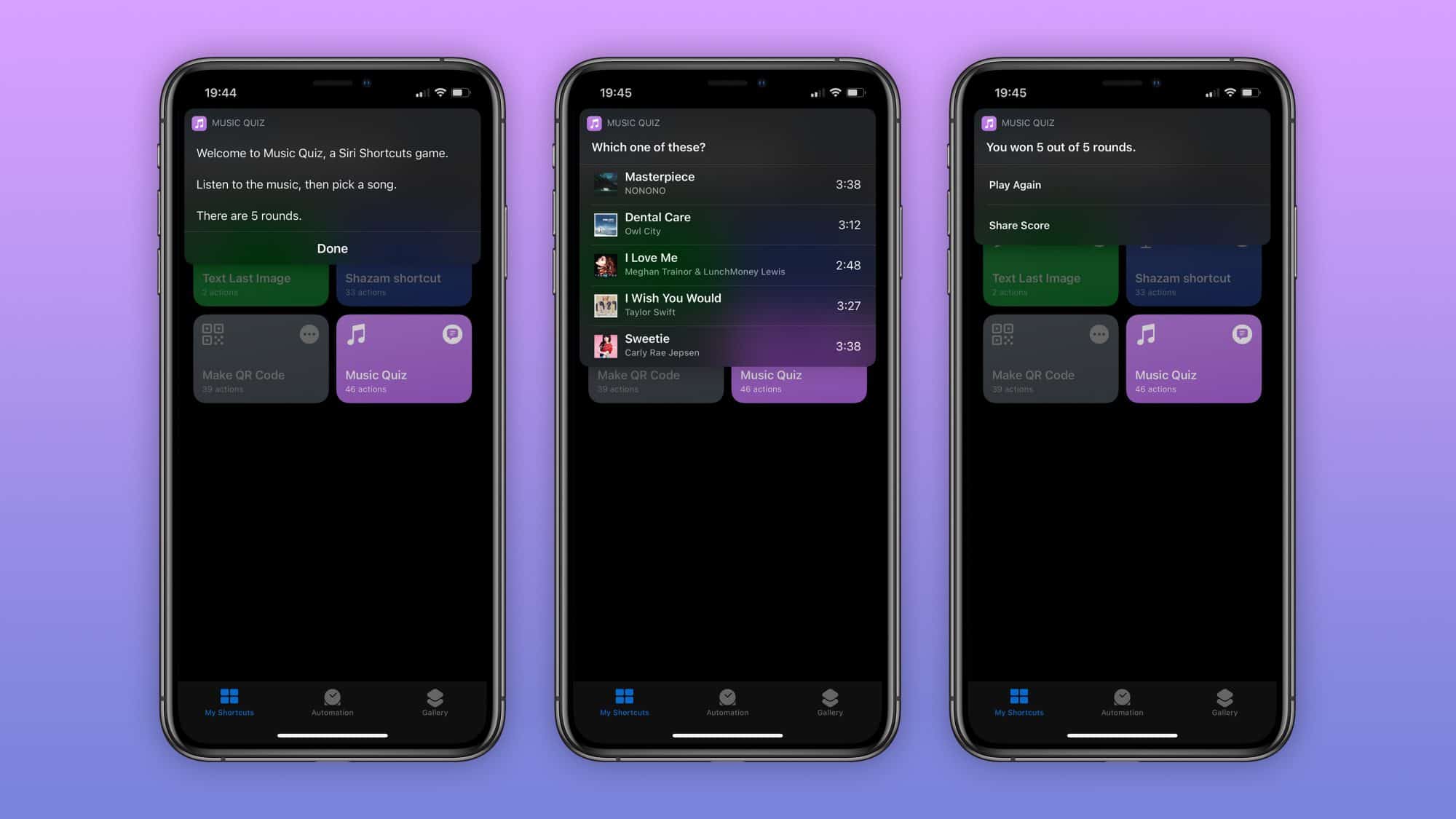Tap the My Shortcuts tab icon

[229, 697]
